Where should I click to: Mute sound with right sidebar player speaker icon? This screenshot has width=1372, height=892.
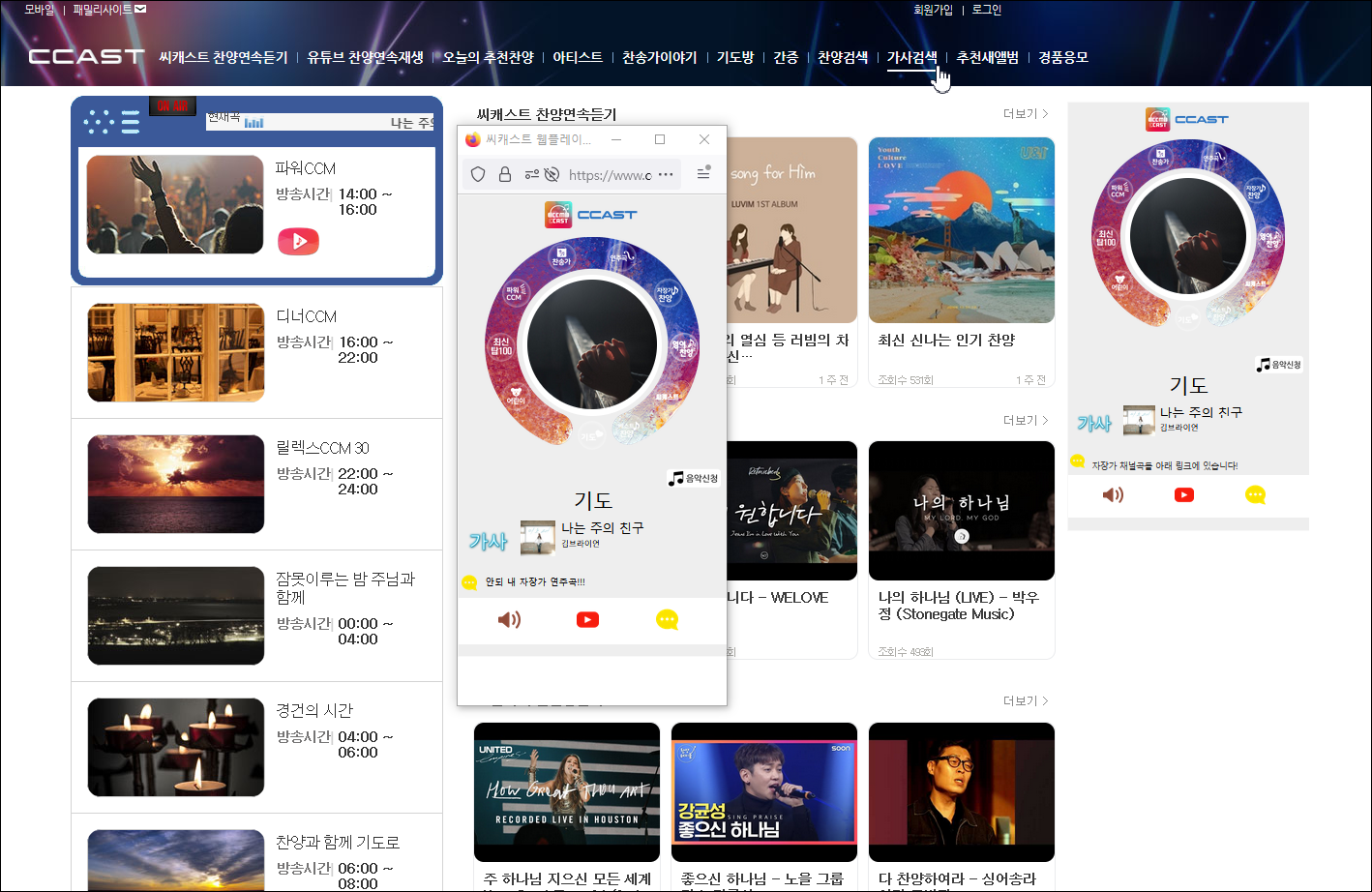coord(1113,494)
